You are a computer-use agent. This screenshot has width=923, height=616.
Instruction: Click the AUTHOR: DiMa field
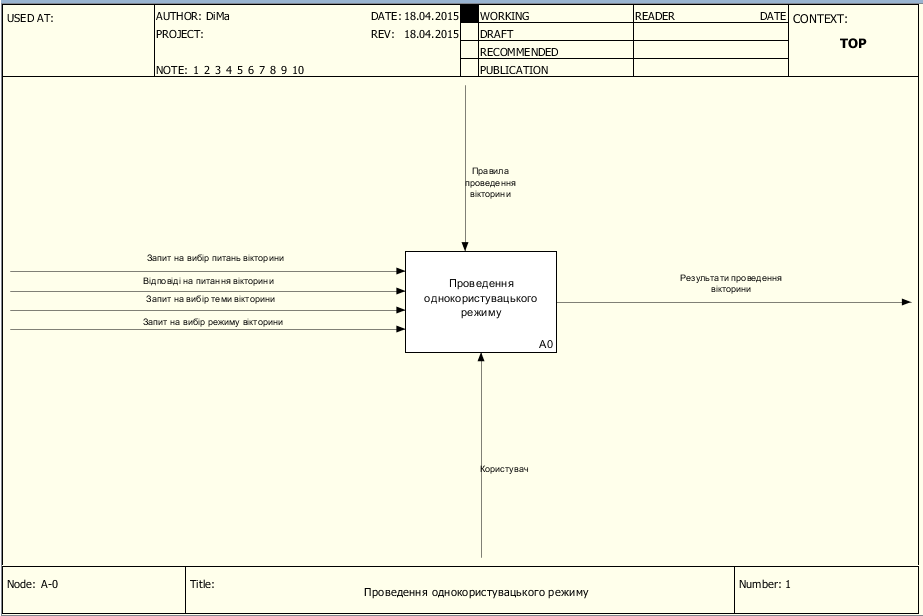coord(193,16)
